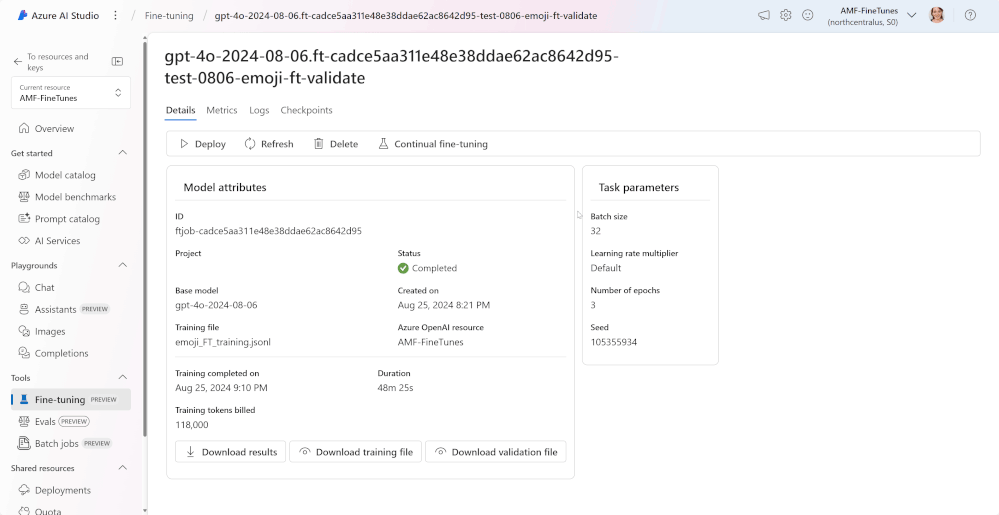Collapse the Shared resources section
Viewport: 999px width, 515px height.
123,468
